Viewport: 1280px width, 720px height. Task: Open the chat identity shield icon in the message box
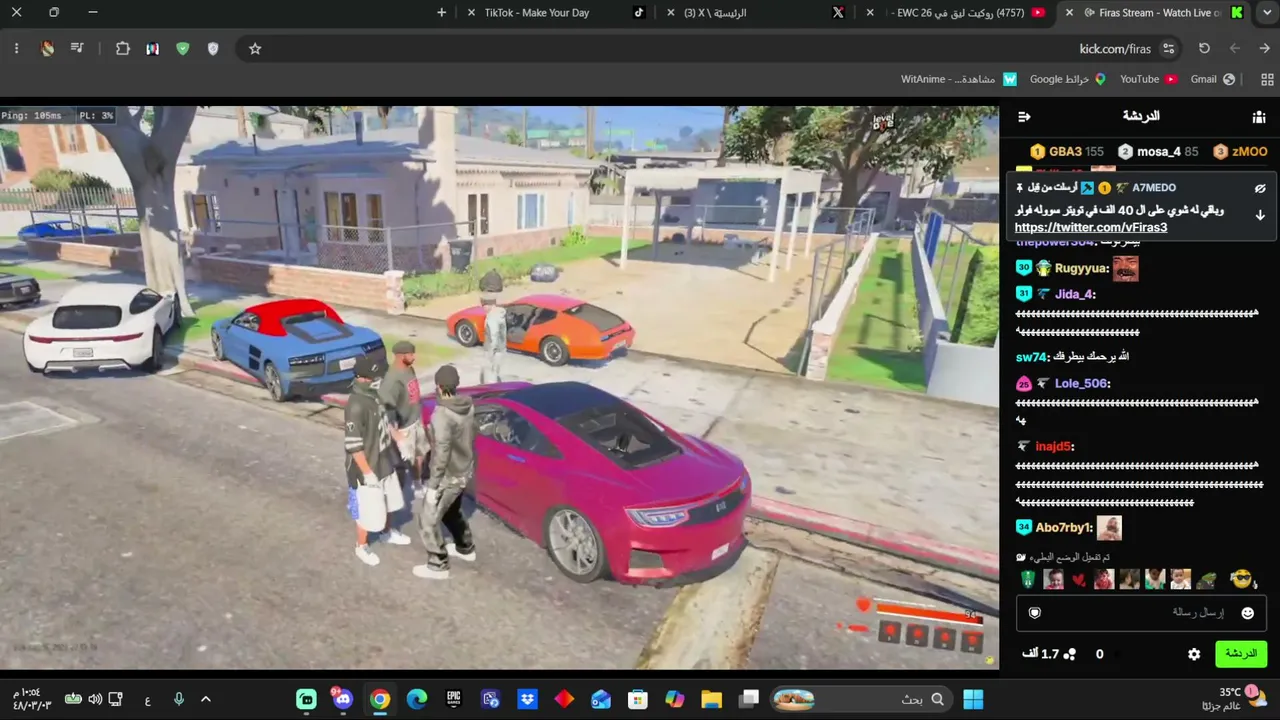(x=1035, y=613)
